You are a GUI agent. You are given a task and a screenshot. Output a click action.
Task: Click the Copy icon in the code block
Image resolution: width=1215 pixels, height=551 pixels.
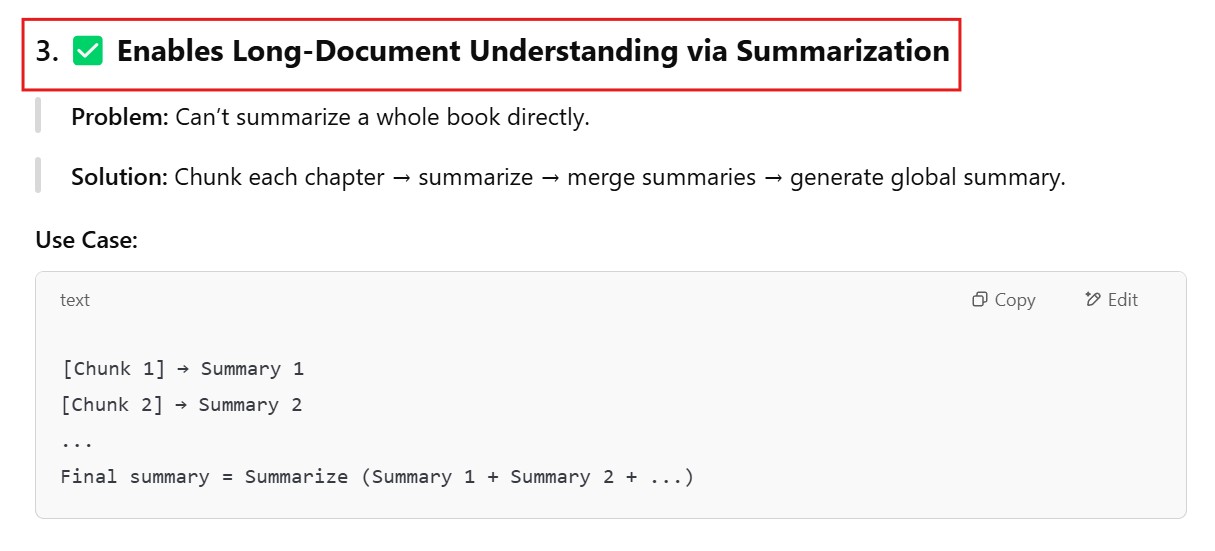tap(980, 300)
